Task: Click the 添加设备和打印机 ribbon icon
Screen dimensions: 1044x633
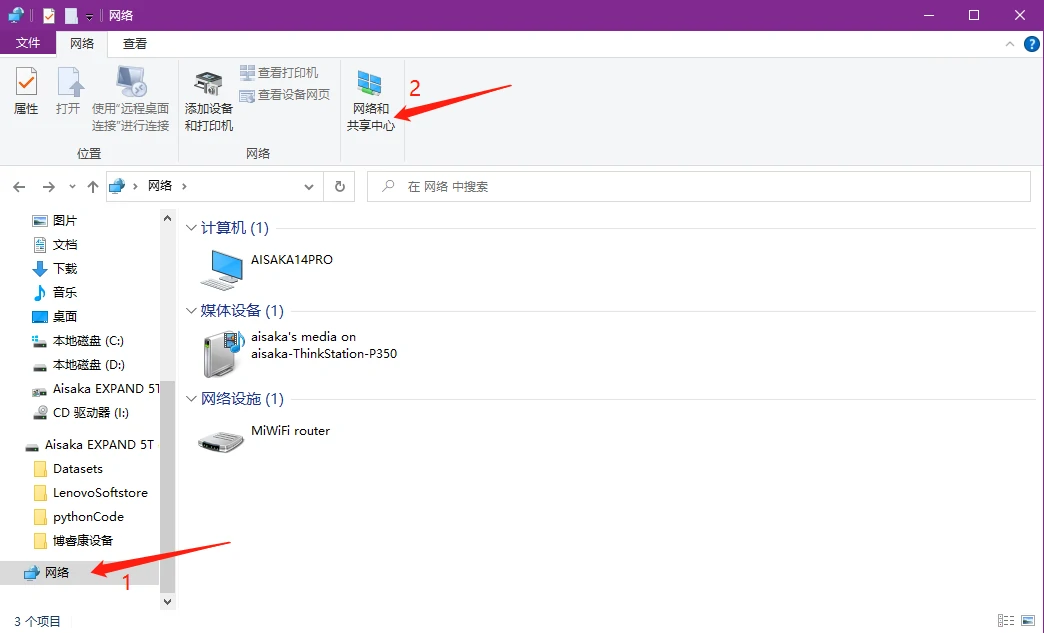Action: [x=208, y=99]
